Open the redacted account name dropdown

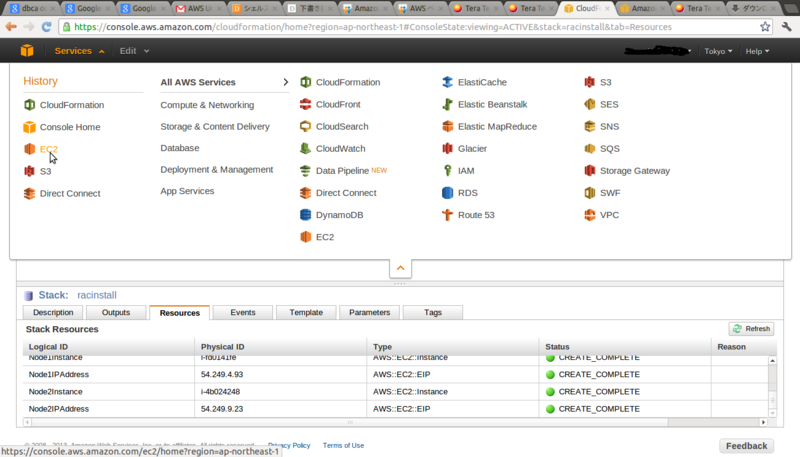point(658,50)
